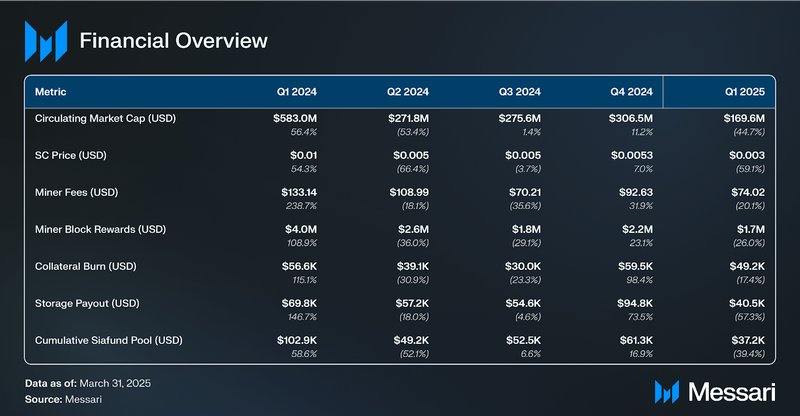Click the $70.21 miner fees value
This screenshot has height=416, width=800.
[x=525, y=192]
